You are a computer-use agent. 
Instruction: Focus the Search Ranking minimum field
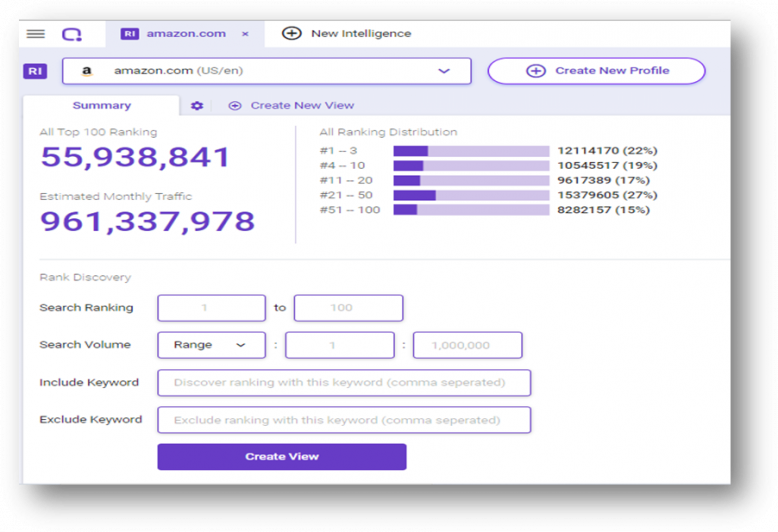tap(211, 308)
